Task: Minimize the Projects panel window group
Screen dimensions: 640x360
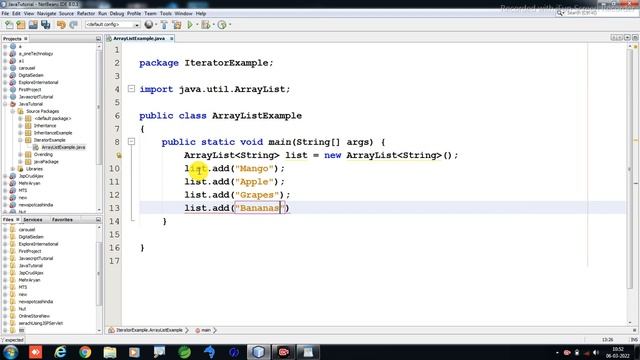Action: tap(98, 38)
